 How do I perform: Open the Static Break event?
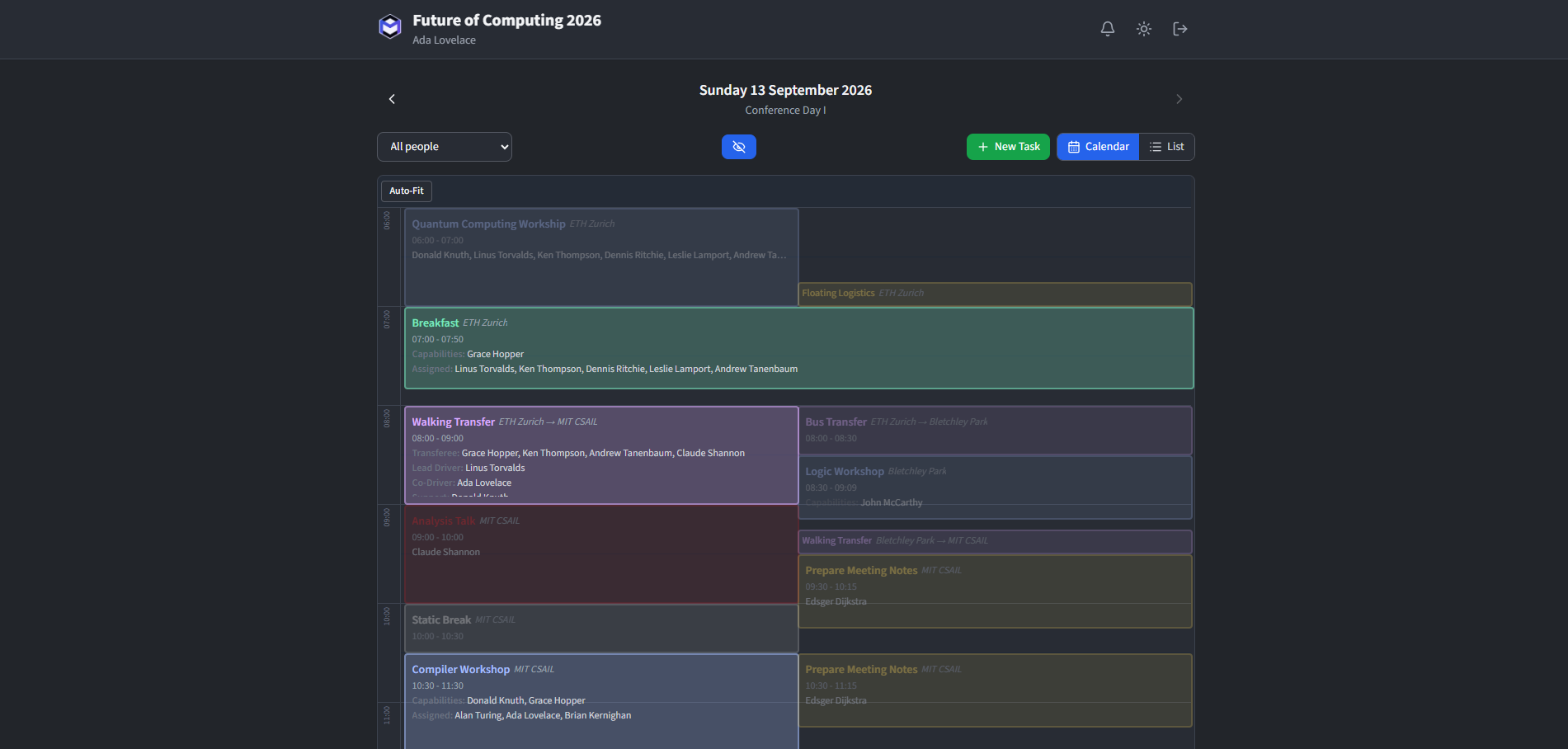point(601,628)
